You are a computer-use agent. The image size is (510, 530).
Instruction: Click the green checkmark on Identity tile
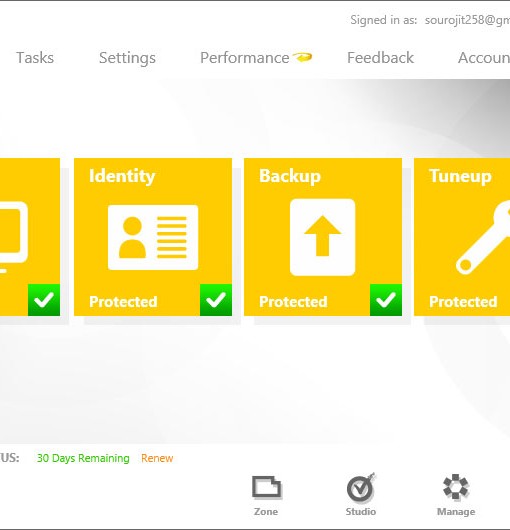point(216,300)
